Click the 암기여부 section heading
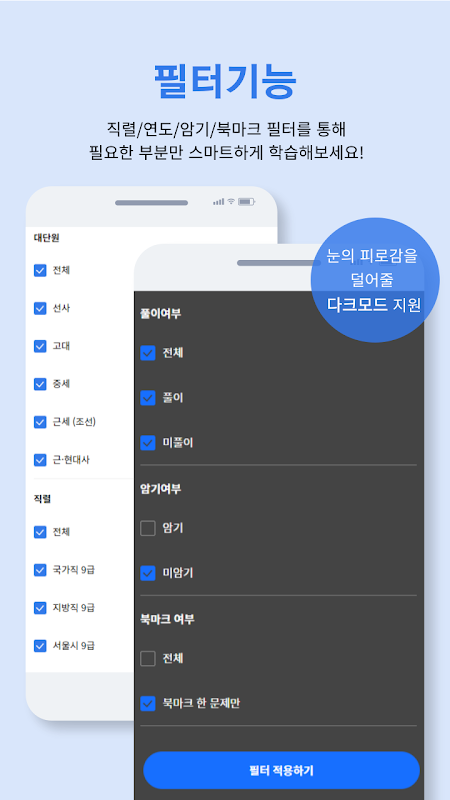Screen dimensions: 450x800 pyautogui.click(x=160, y=489)
